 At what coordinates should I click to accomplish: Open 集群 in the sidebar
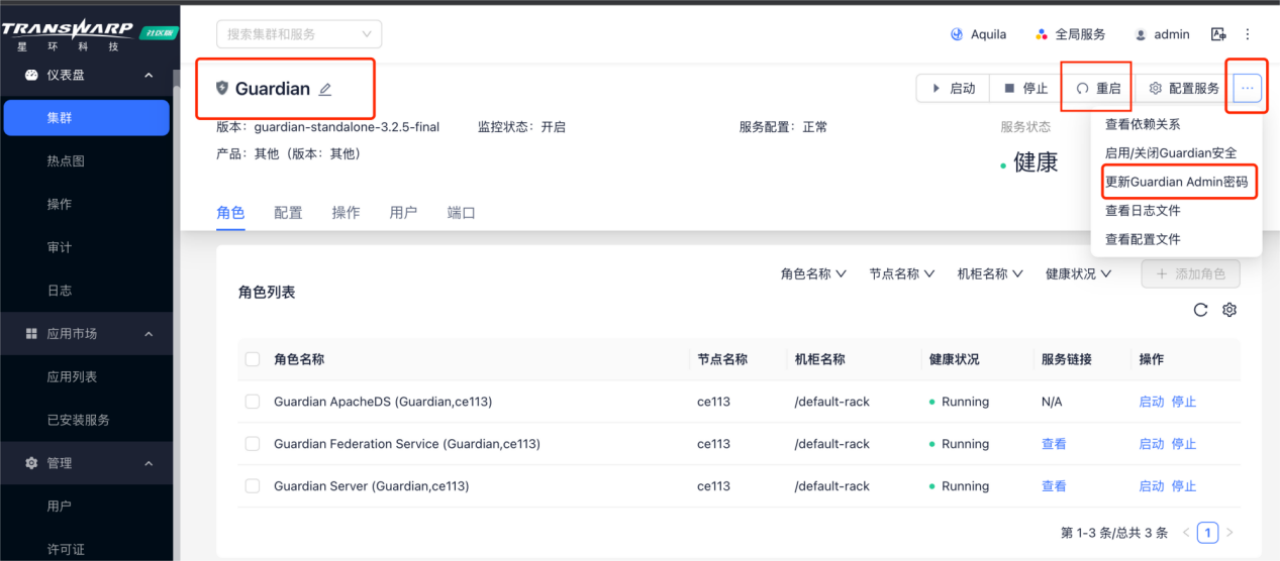pos(87,118)
